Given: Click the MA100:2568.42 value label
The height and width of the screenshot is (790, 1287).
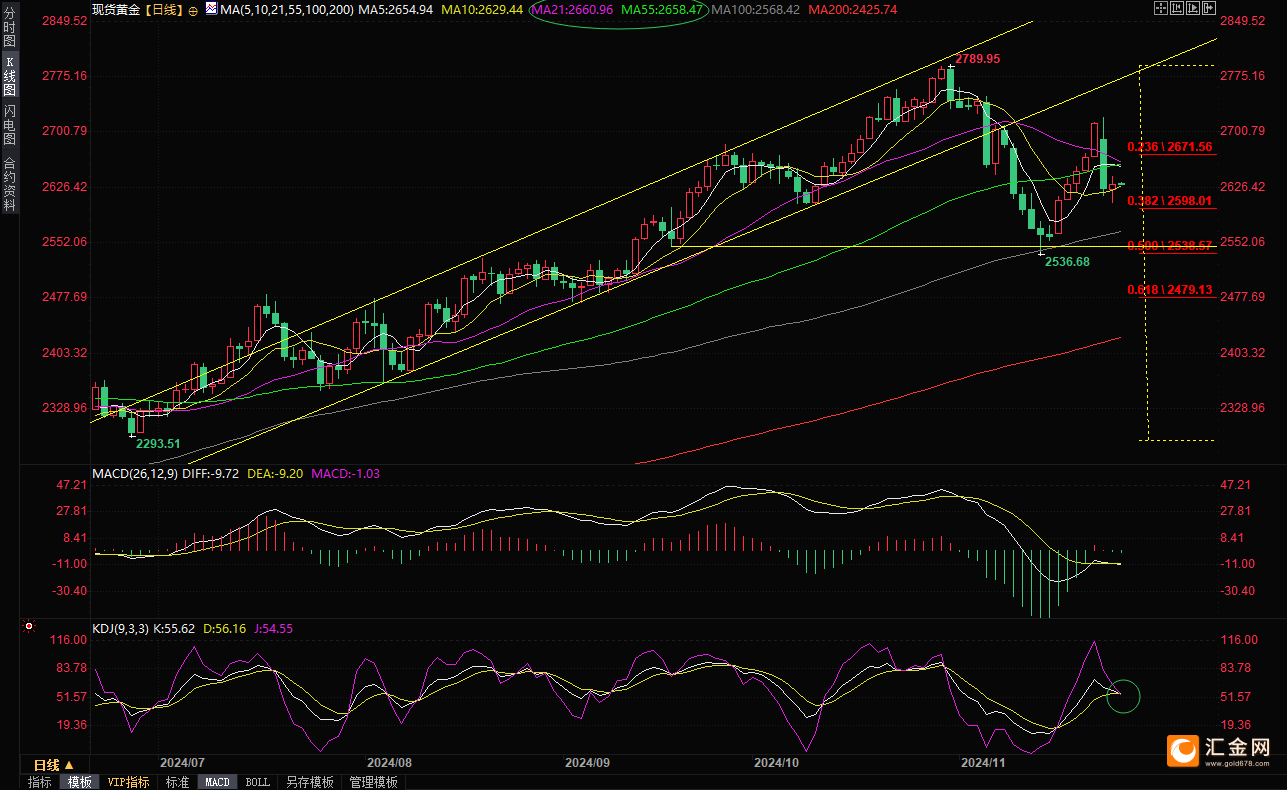Looking at the screenshot, I should pos(756,9).
